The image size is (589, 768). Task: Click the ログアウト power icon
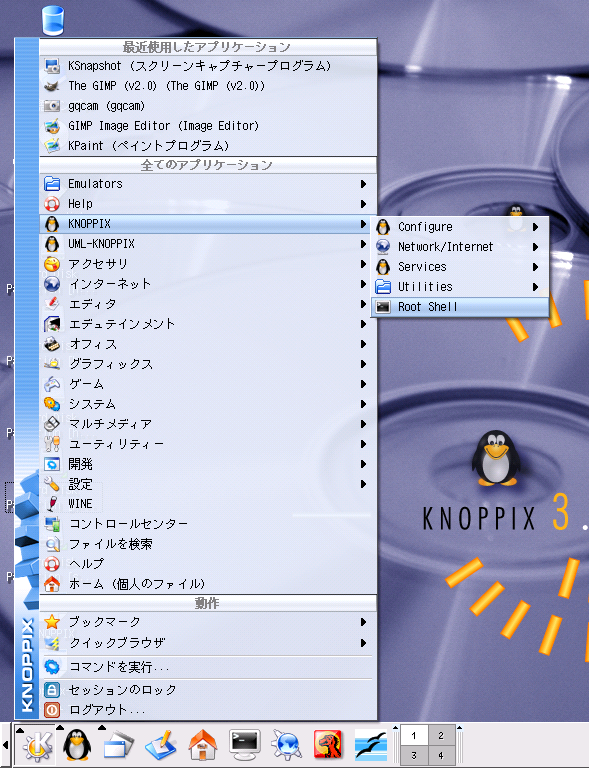click(x=52, y=710)
